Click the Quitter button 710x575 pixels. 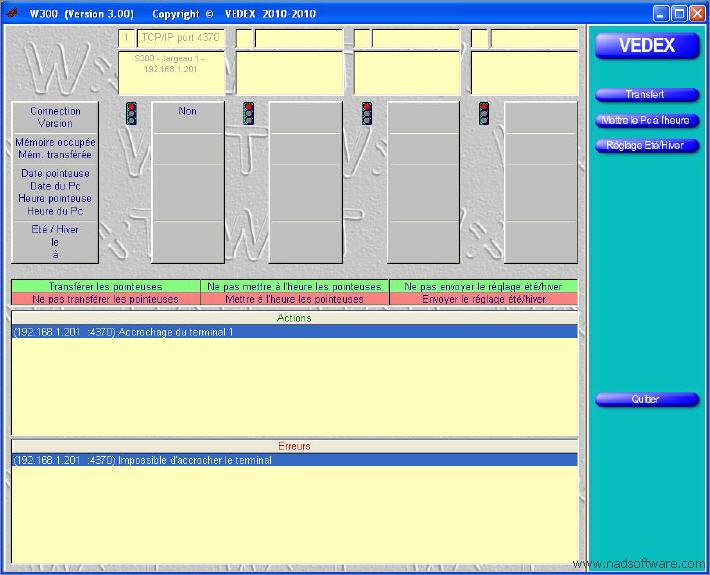(647, 399)
